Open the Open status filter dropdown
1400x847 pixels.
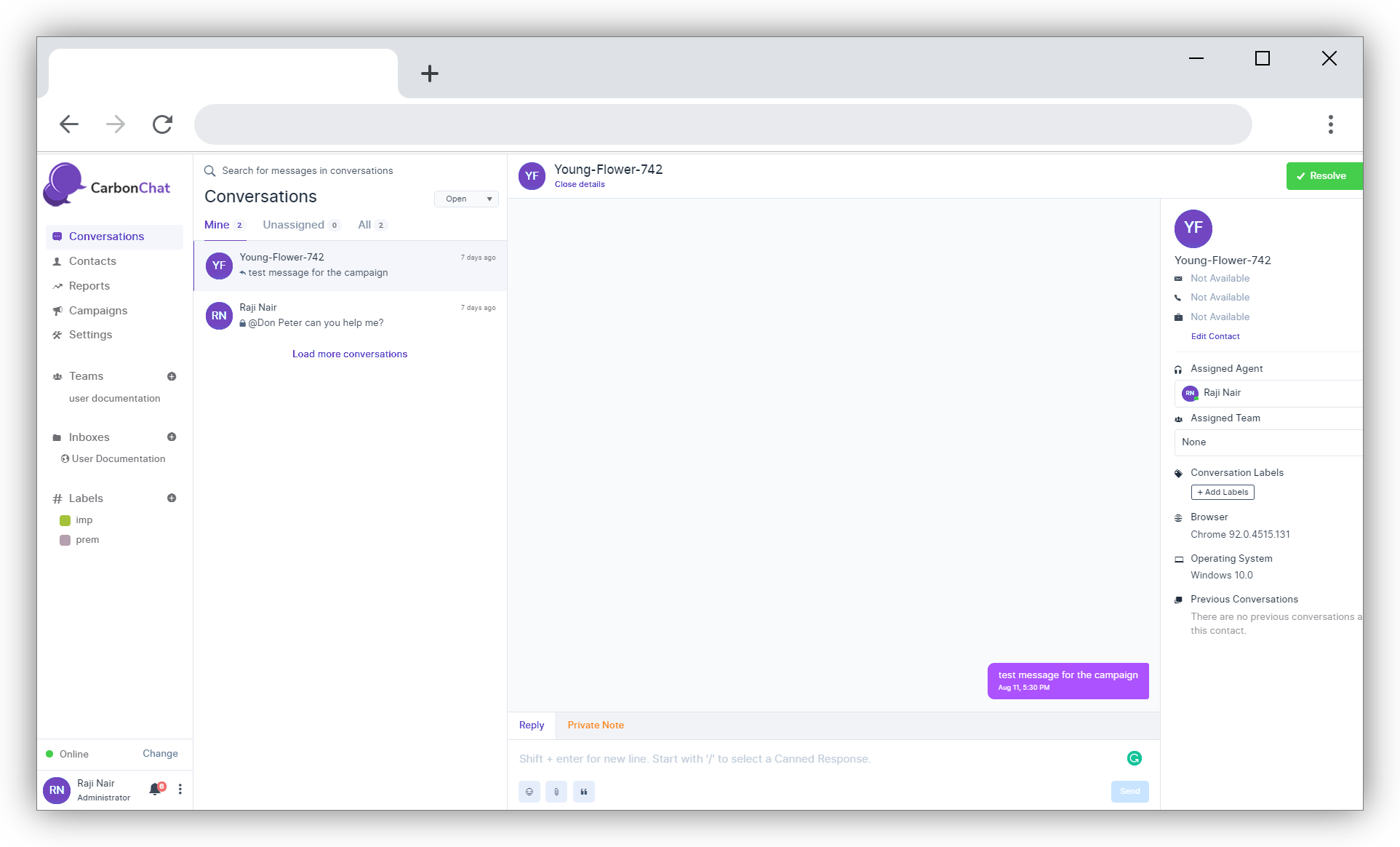tap(466, 199)
